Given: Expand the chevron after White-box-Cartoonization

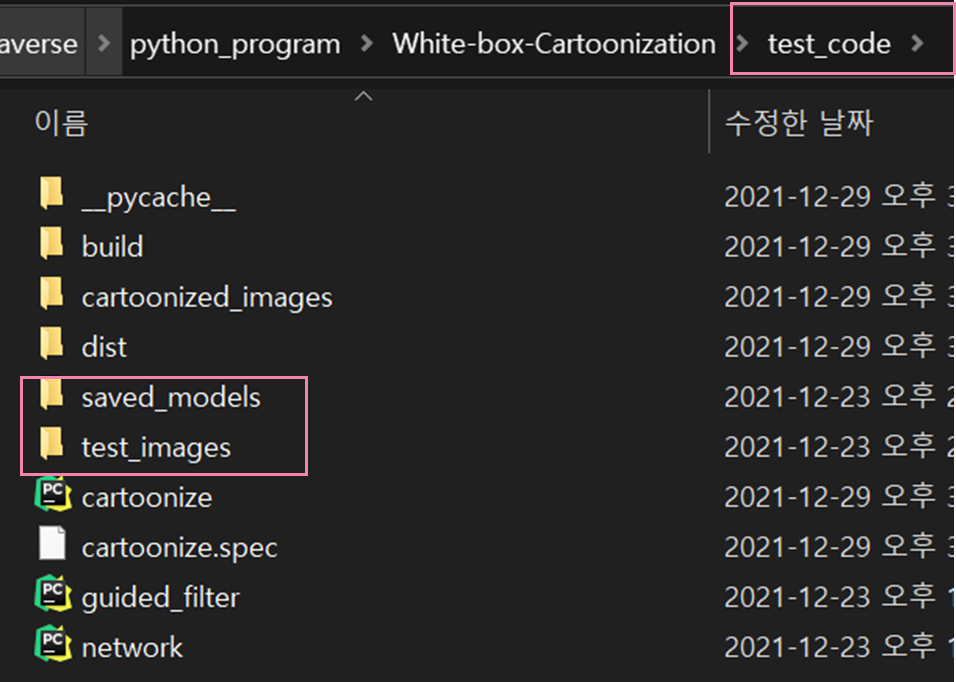Looking at the screenshot, I should pos(744,43).
